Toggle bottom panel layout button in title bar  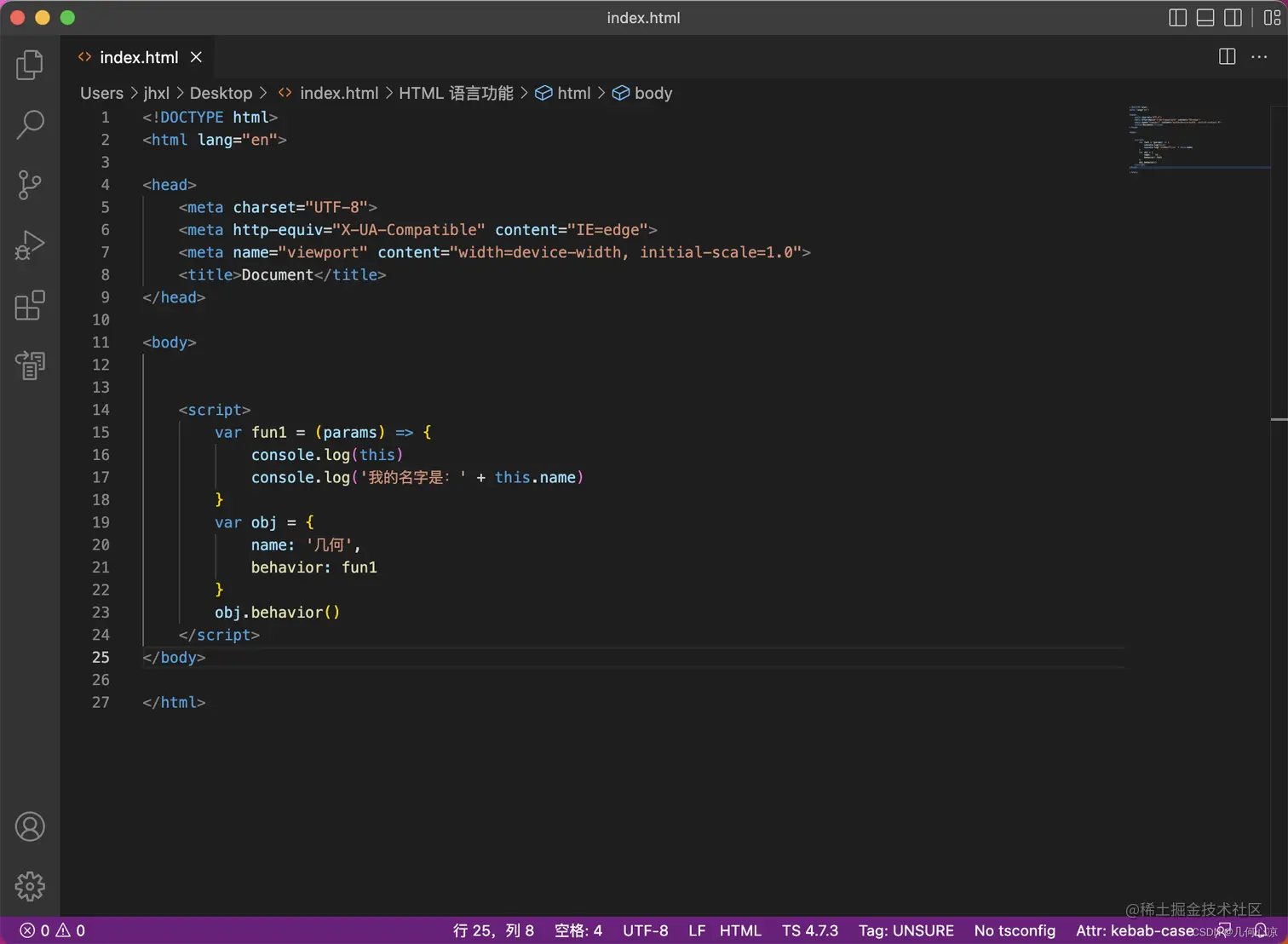(1205, 18)
